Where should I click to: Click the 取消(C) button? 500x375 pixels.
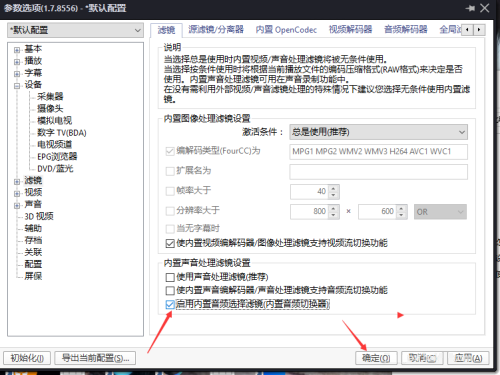422,358
